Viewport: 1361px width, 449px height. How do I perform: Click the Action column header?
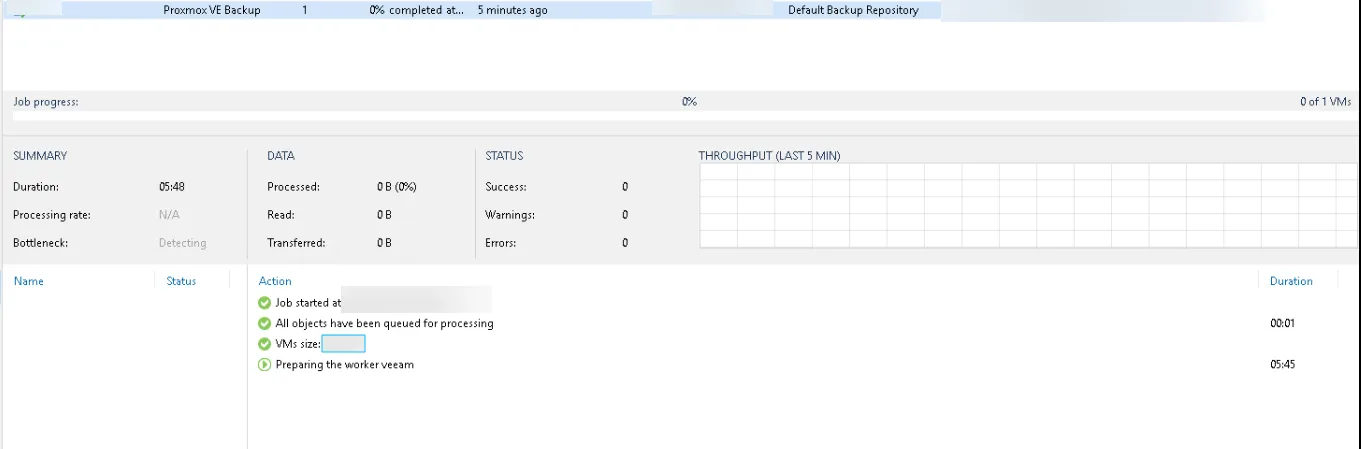[275, 281]
